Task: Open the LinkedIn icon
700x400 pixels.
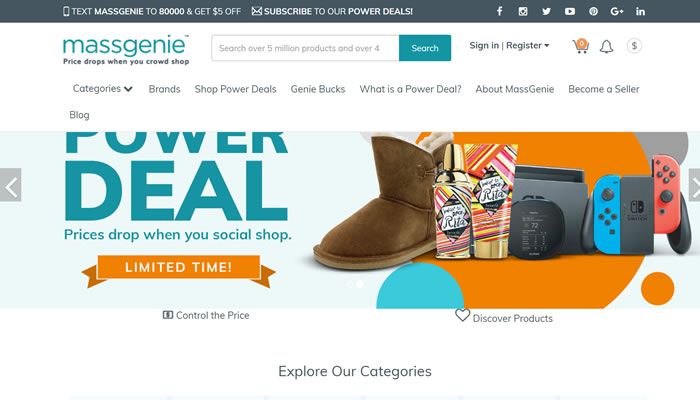Action: (x=640, y=11)
